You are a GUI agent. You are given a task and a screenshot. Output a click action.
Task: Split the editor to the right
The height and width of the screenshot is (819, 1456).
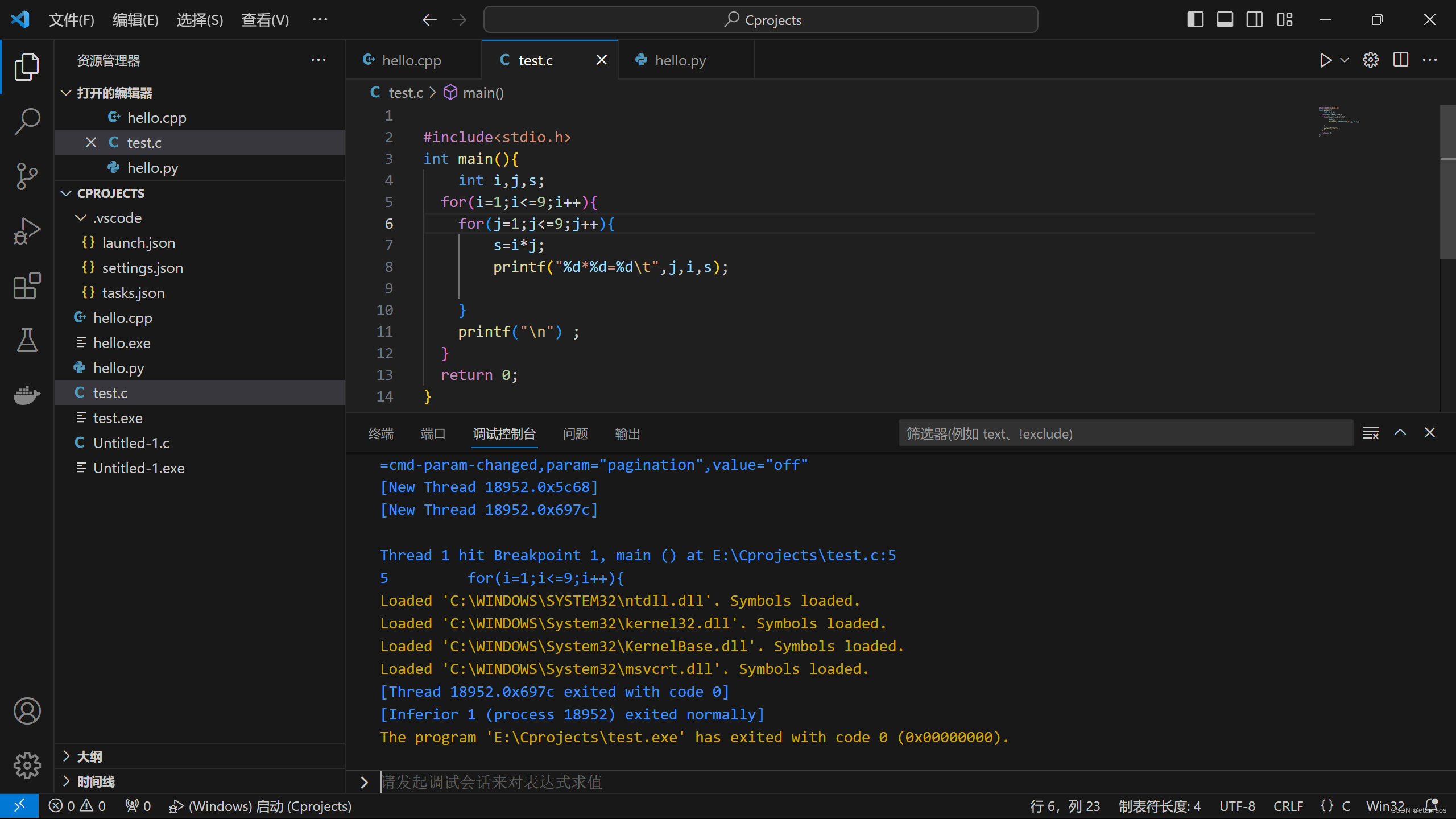coord(1401,60)
